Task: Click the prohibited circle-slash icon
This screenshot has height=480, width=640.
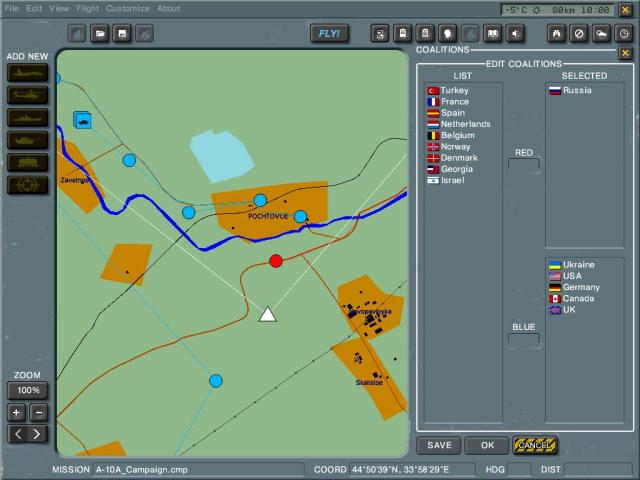Action: pos(579,33)
